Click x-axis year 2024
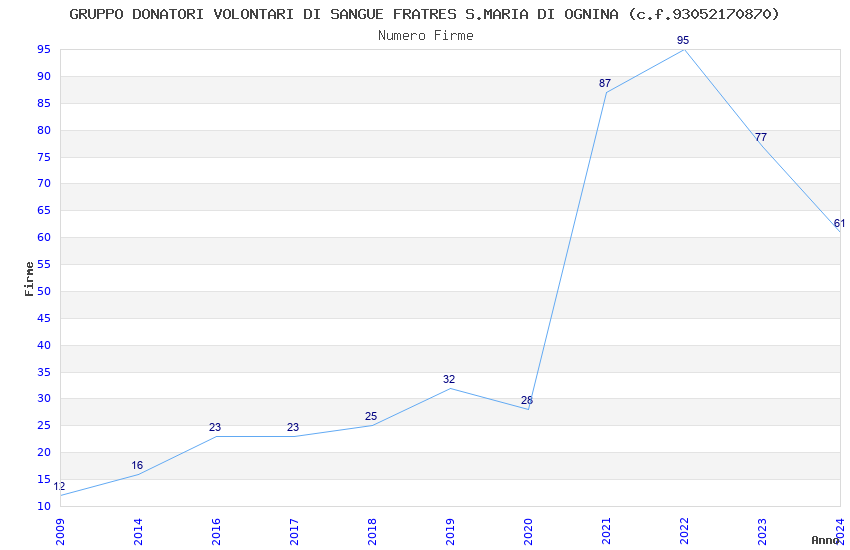Image resolution: width=850 pixels, height=550 pixels. [840, 532]
